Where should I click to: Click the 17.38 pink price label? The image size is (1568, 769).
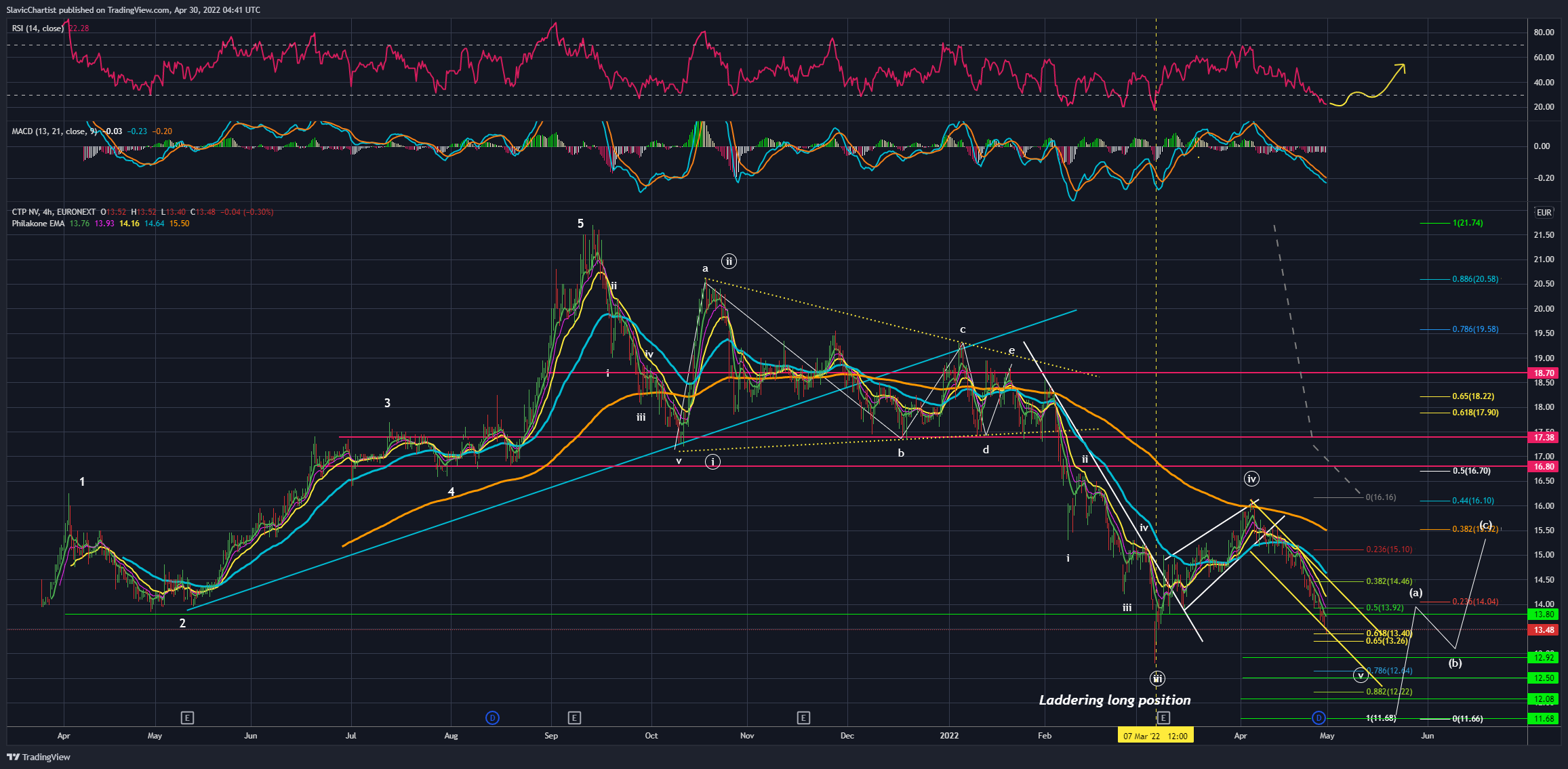pos(1544,438)
